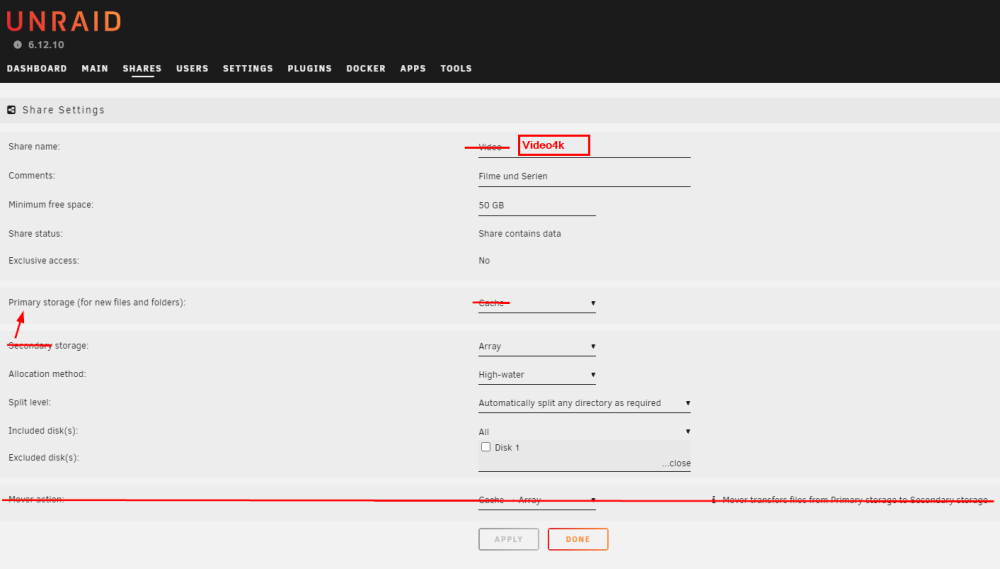Click the Split level label
This screenshot has width=1000, height=569.
coord(29,403)
